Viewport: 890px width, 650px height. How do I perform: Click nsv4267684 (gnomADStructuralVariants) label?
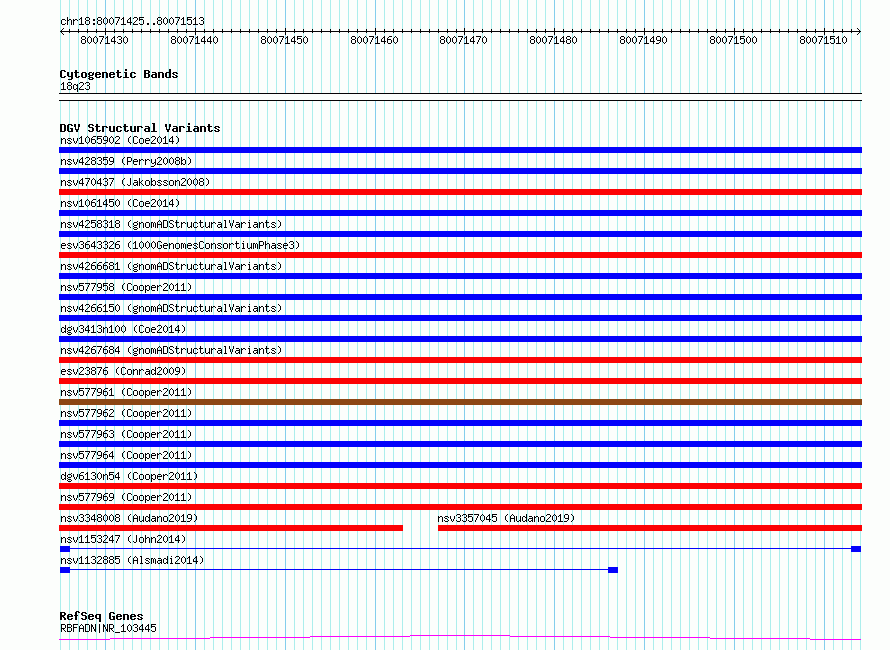click(x=171, y=350)
